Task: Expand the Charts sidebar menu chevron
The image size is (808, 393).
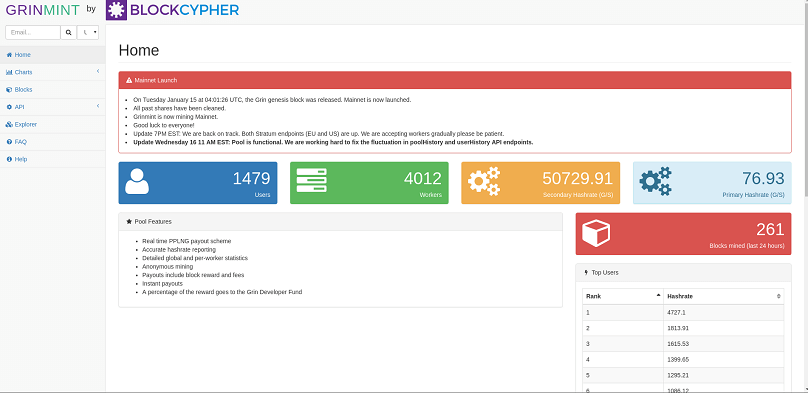Action: click(x=98, y=72)
